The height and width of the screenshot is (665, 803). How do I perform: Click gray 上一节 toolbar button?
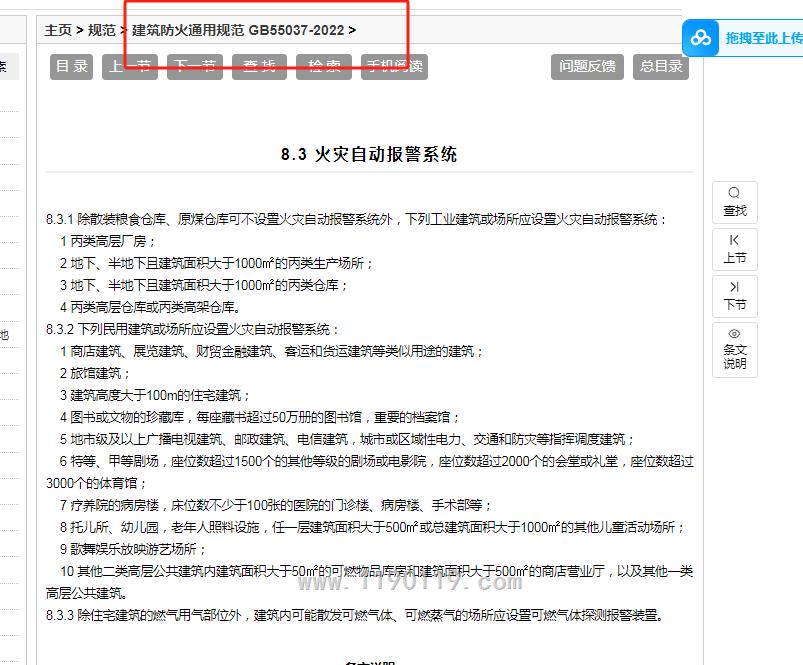[x=131, y=66]
